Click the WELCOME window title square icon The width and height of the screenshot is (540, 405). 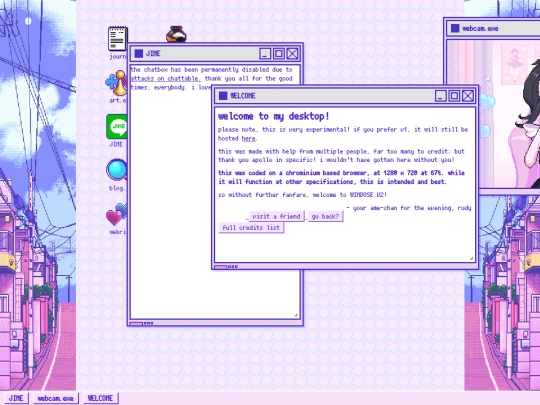pyautogui.click(x=223, y=96)
